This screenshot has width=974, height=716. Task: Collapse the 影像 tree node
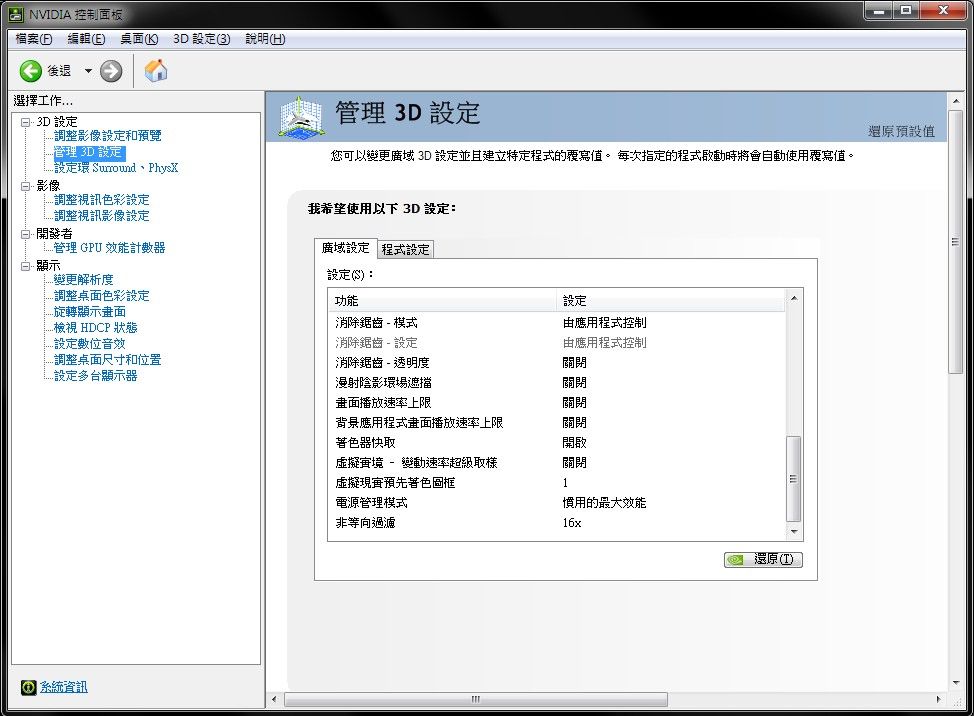pos(26,186)
